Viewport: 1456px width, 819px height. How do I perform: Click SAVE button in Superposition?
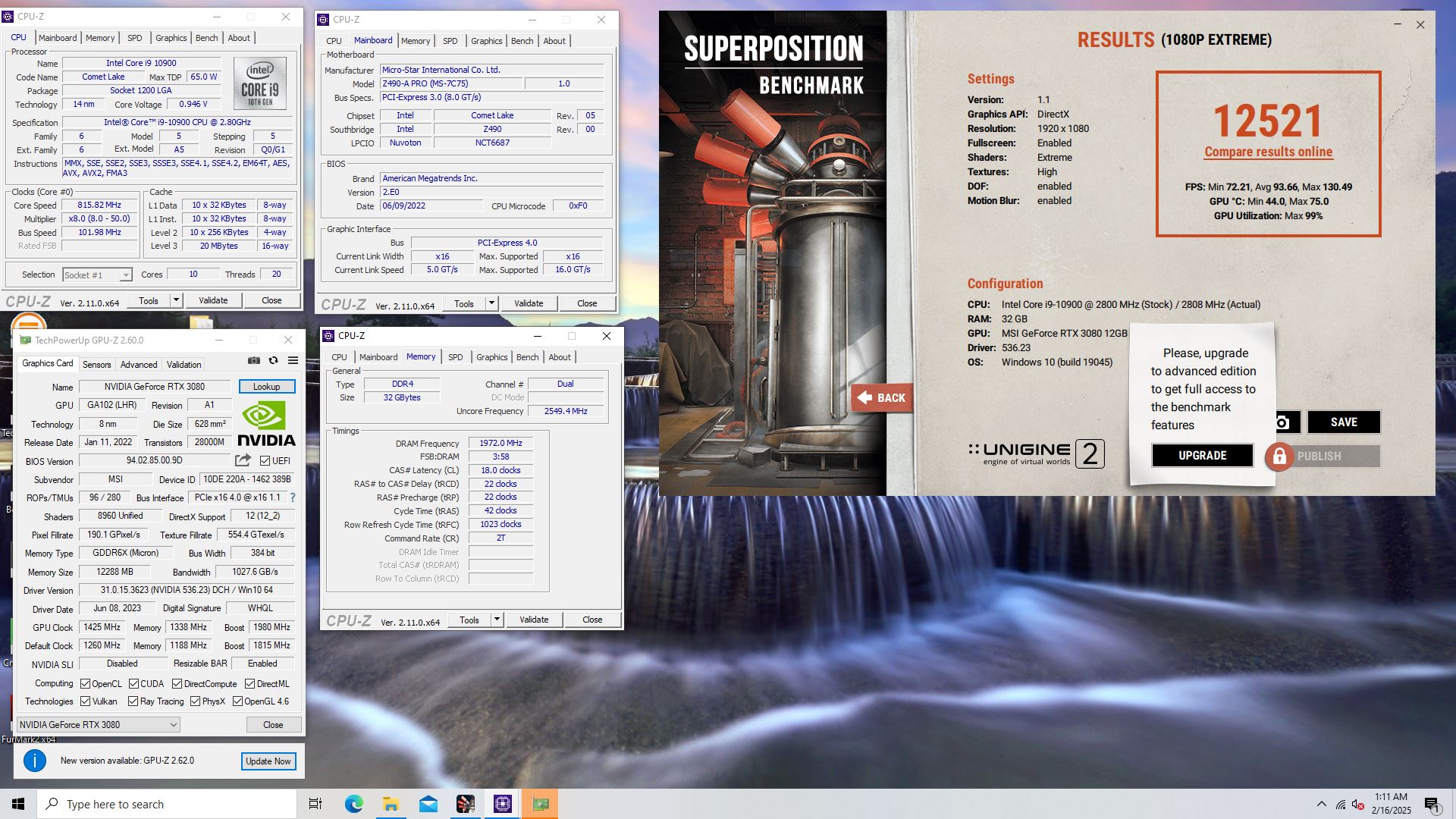1344,422
